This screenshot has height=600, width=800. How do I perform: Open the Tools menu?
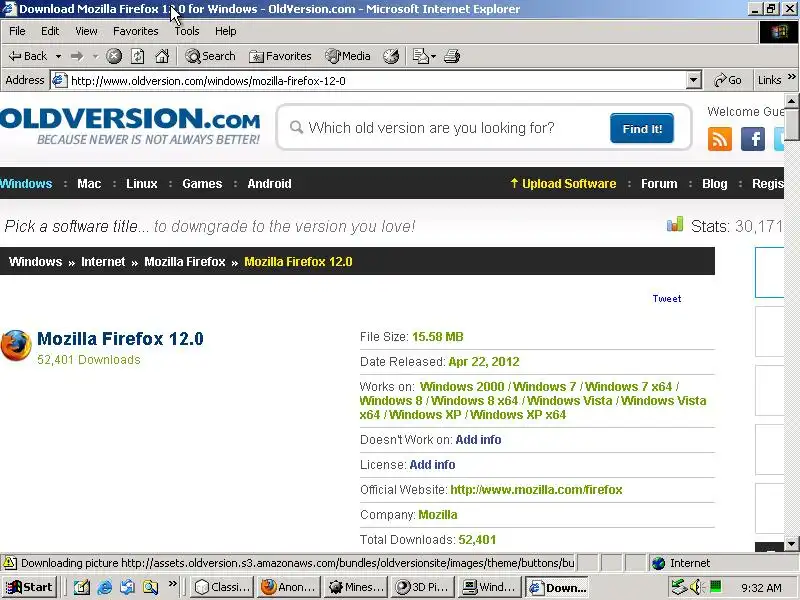pyautogui.click(x=187, y=31)
